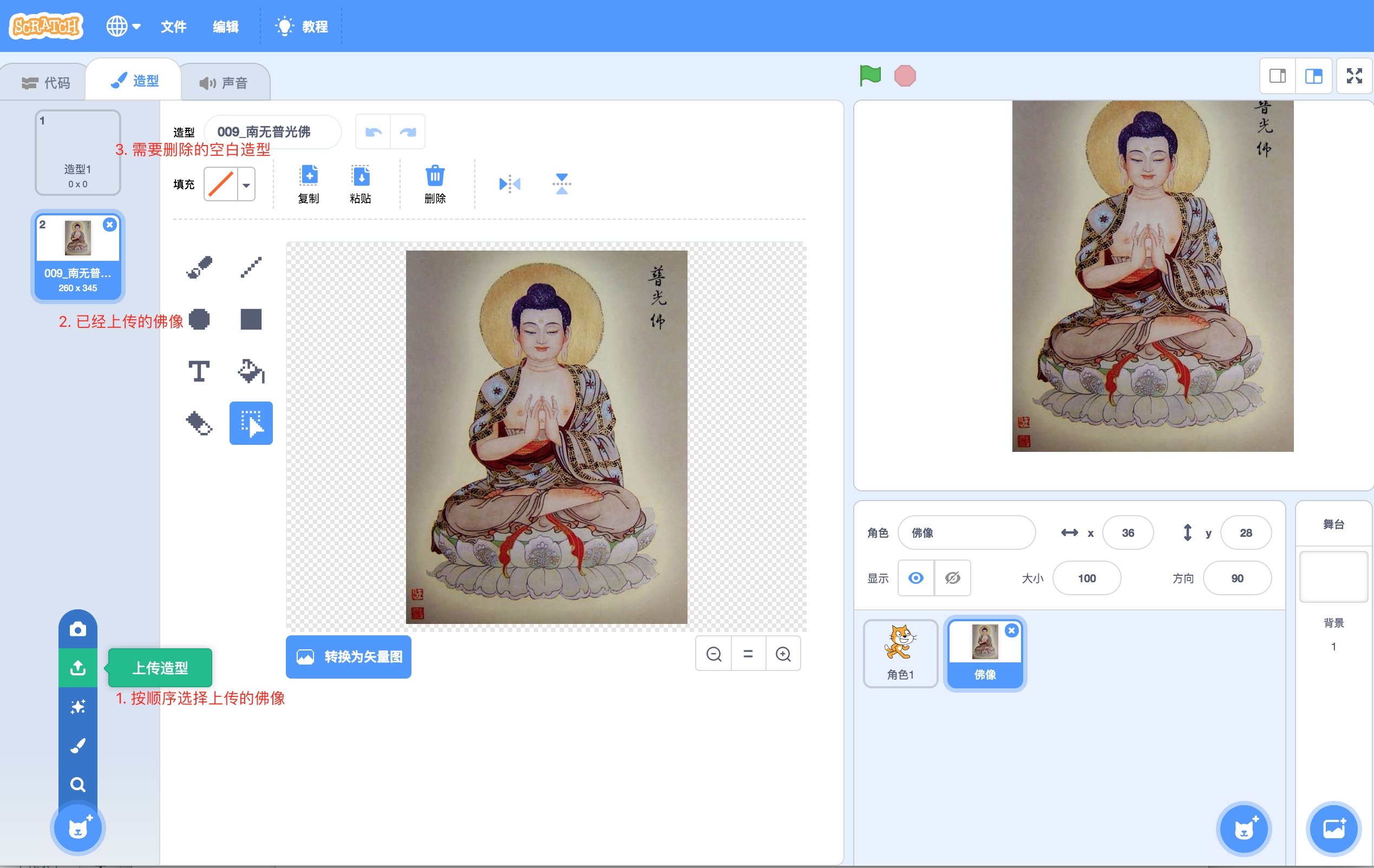Select the Text tool
The height and width of the screenshot is (868, 1374).
click(x=199, y=371)
